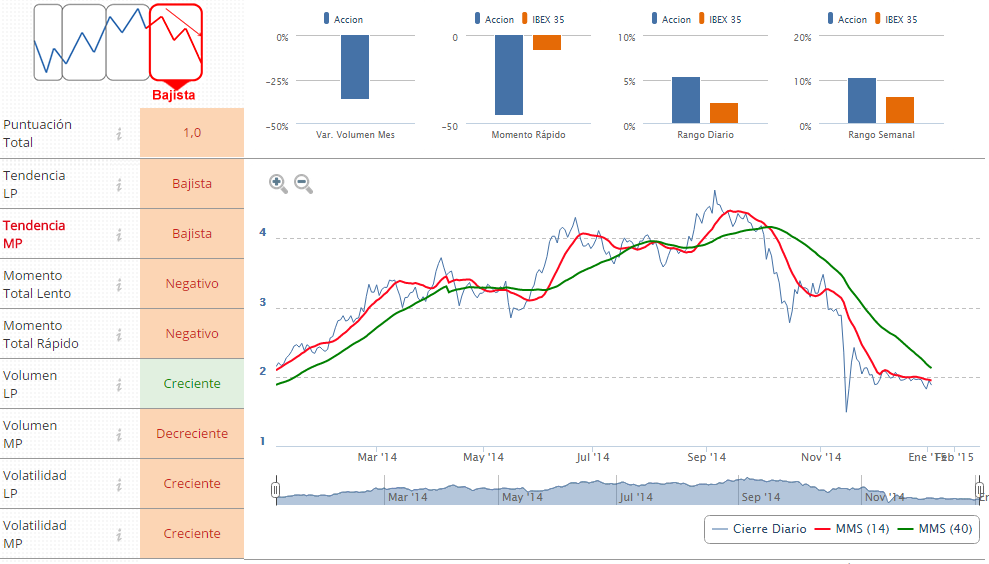Click the blue Var. Volumen Mes bar
This screenshot has width=989, height=564.
pos(355,67)
